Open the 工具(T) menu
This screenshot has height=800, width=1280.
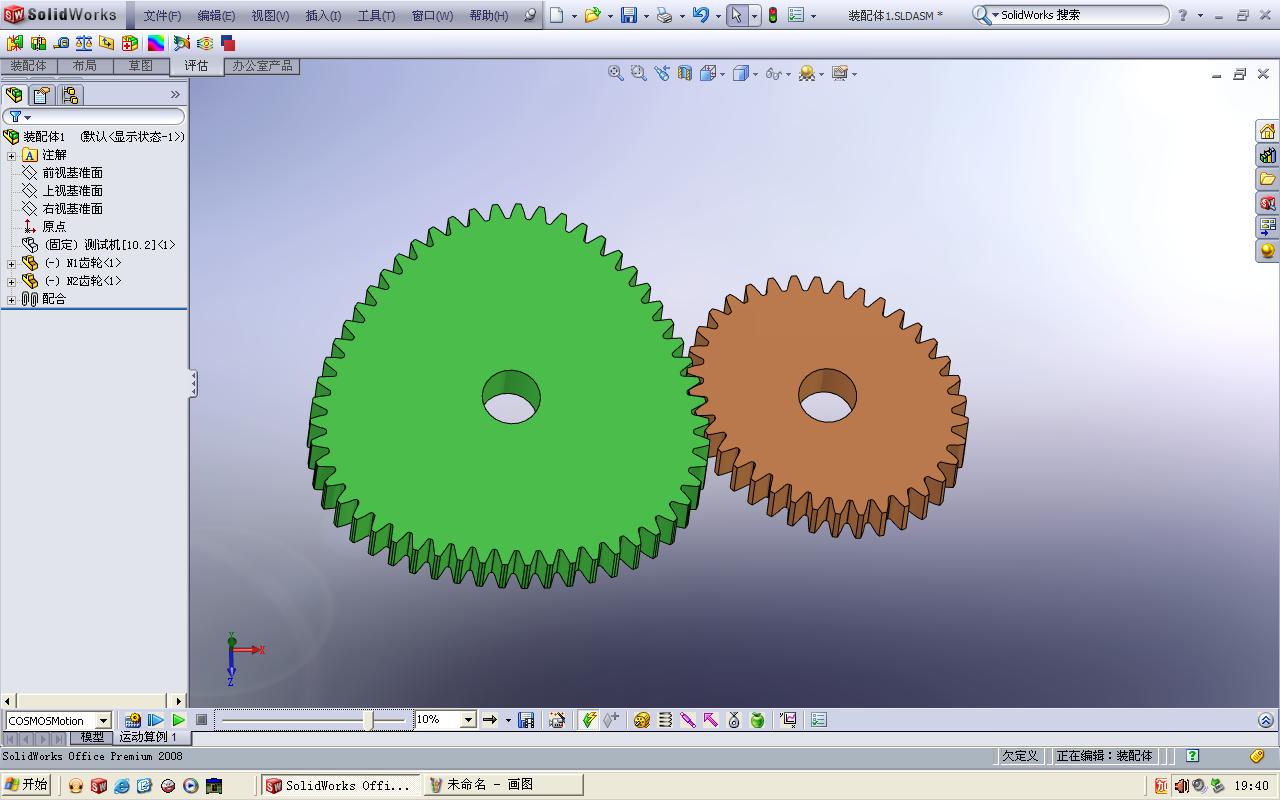click(x=376, y=15)
